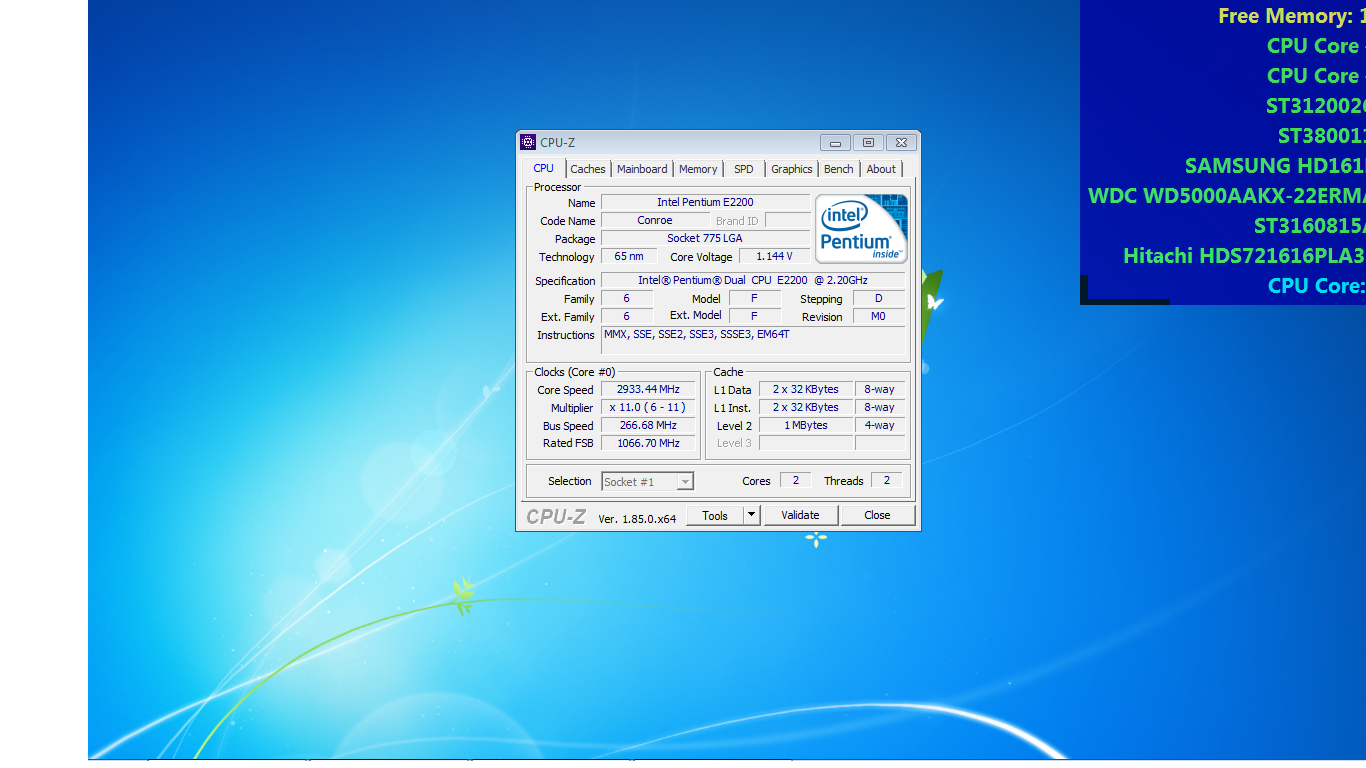Click the L1 Inst. 8-way value
1366x768 pixels.
coord(880,407)
